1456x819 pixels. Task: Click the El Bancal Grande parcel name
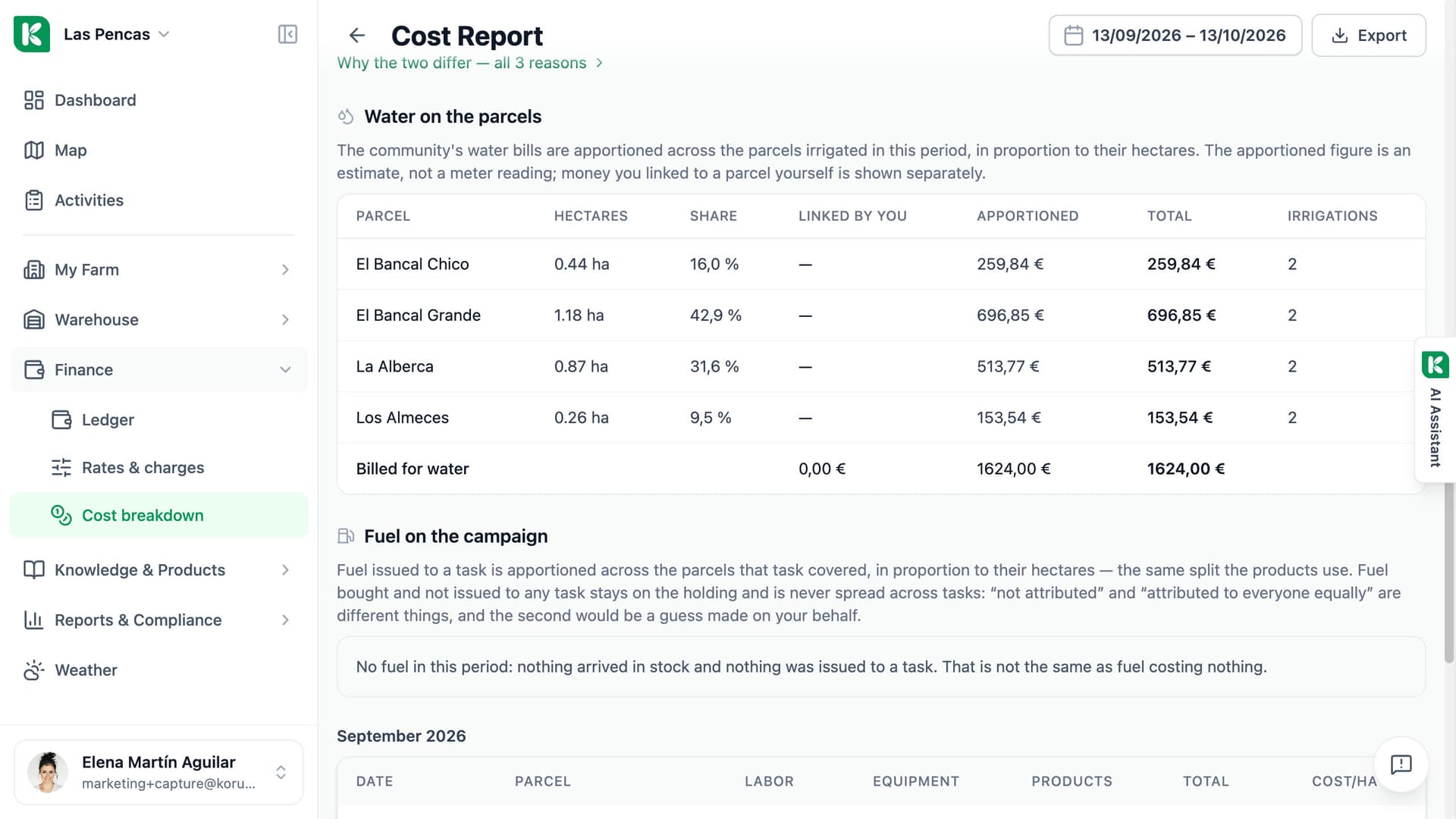click(419, 315)
